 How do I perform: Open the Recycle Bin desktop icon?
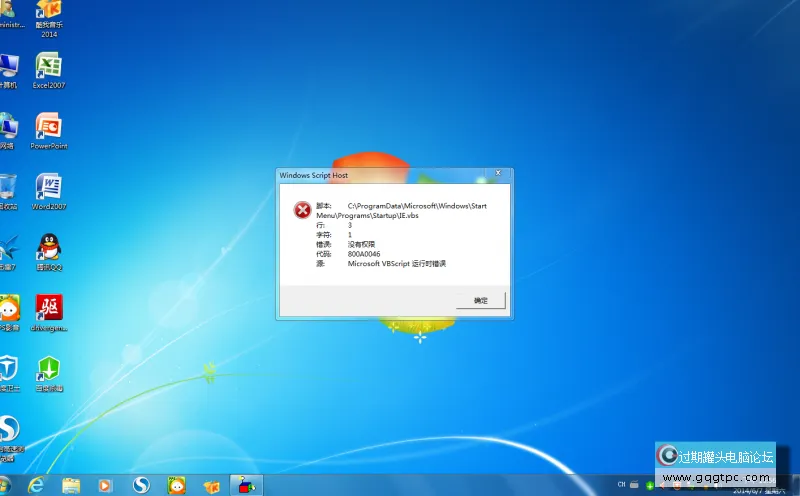(x=8, y=187)
